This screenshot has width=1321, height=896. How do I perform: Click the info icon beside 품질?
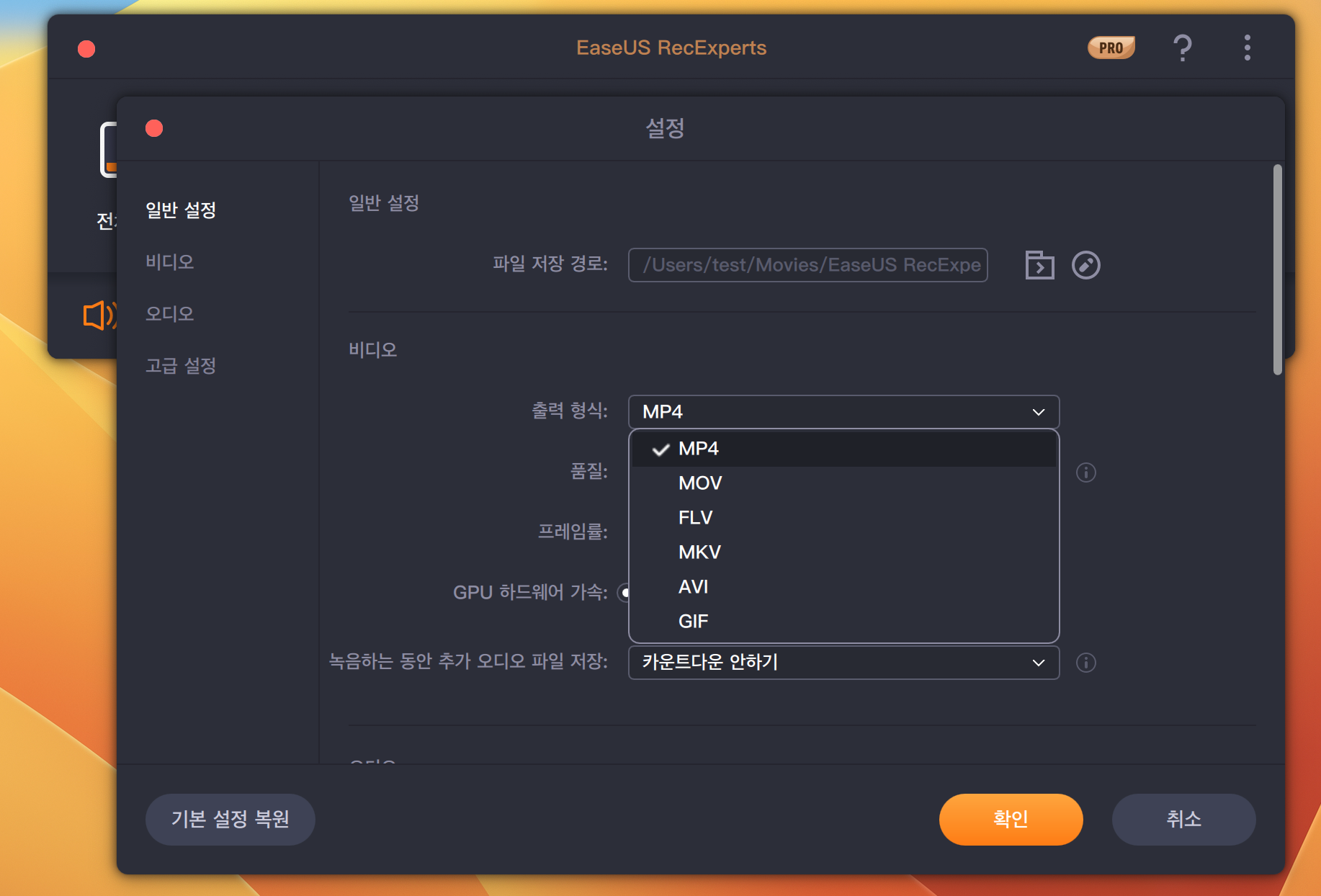(x=1086, y=472)
